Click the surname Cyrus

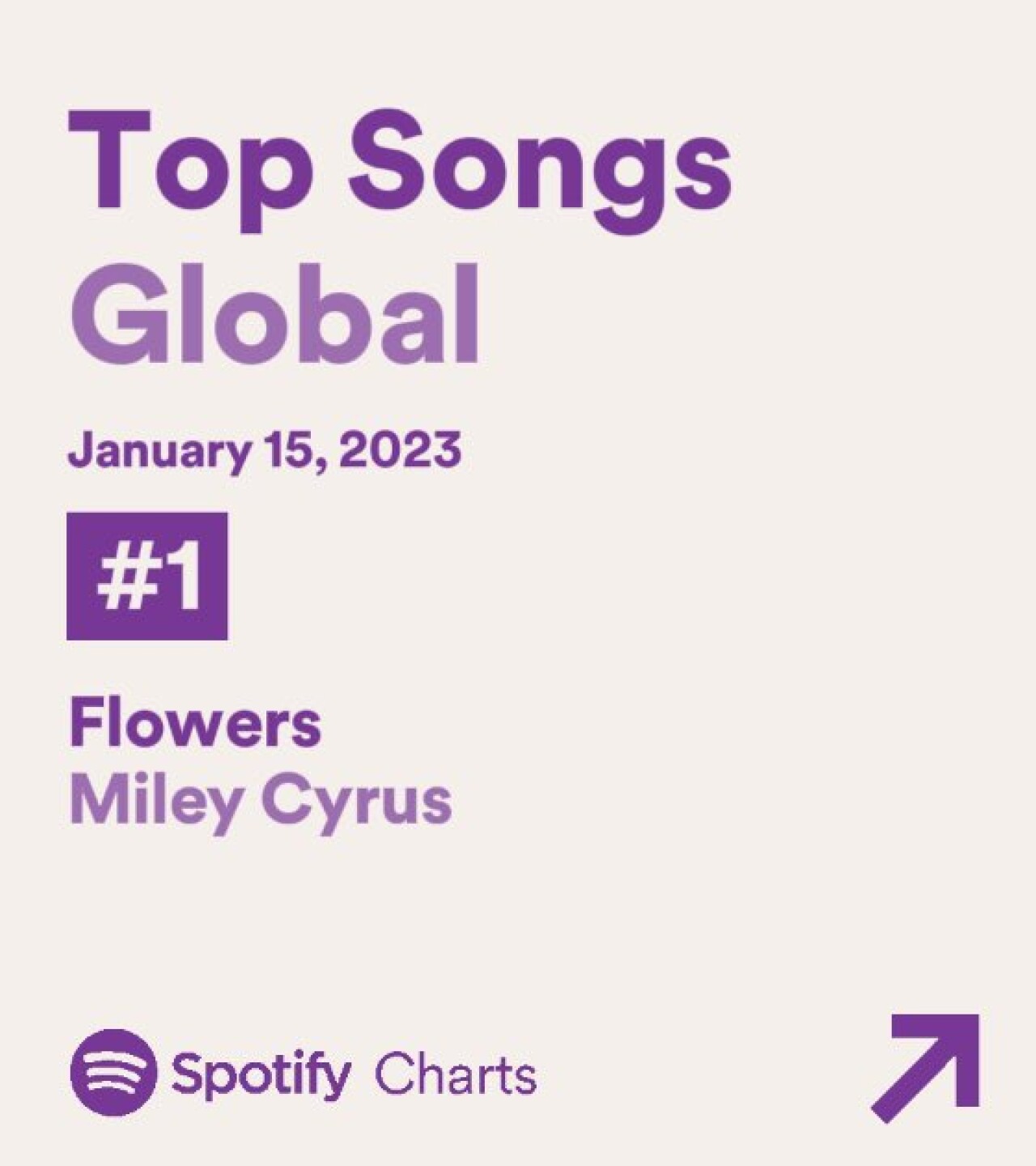point(357,800)
